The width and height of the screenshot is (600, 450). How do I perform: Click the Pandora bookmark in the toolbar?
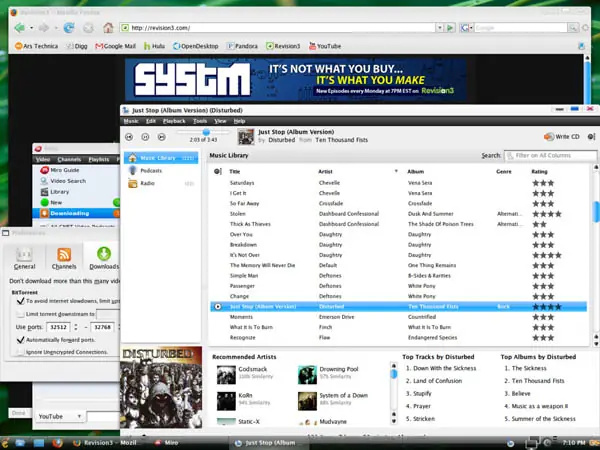[x=247, y=45]
